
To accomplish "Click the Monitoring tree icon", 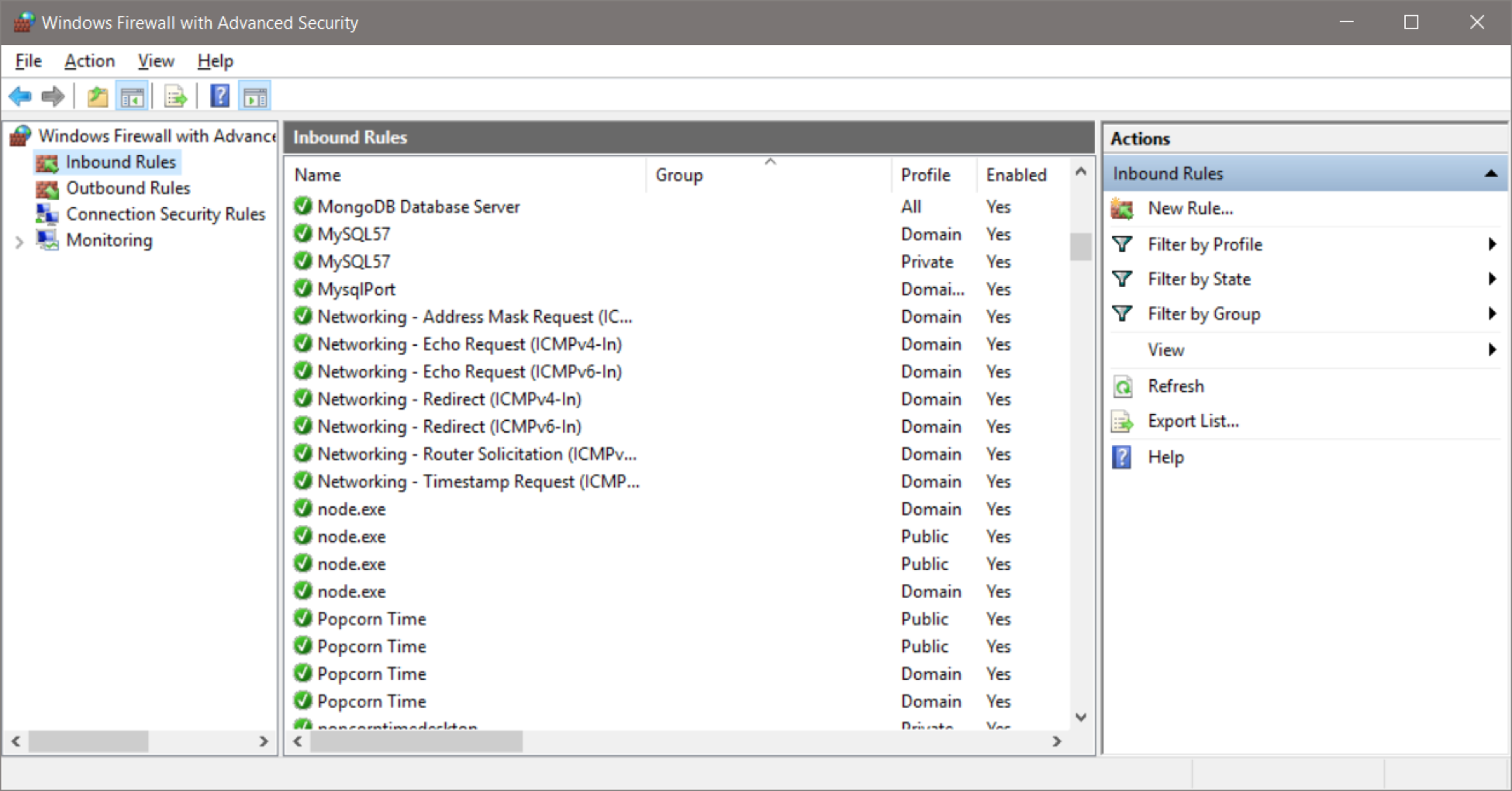I will 47,240.
